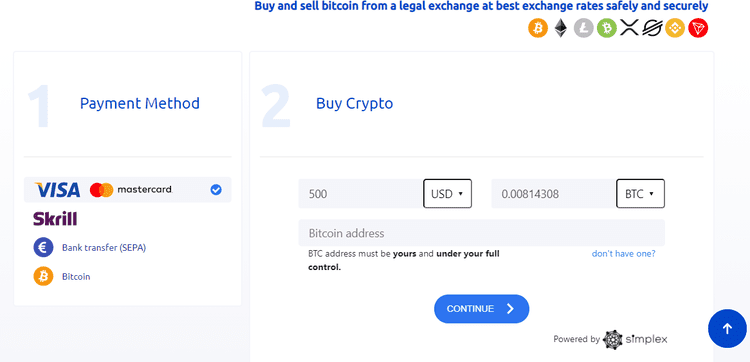Screen dimensions: 750x362
Task: Click the grey Litecoin icon
Action: (584, 28)
